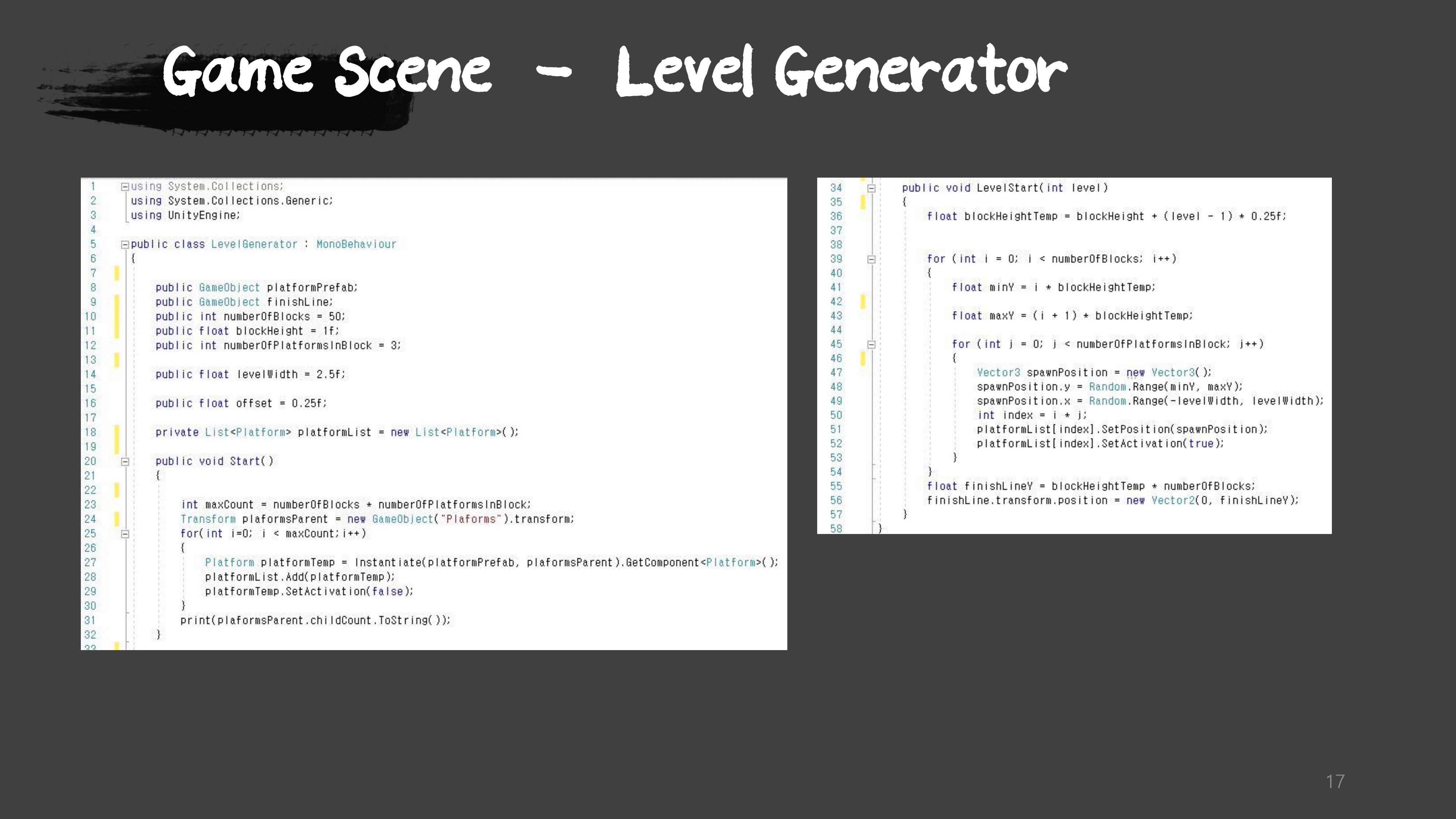Click "platformTemp.SetActivation(false);" on line 29

[x=309, y=592]
